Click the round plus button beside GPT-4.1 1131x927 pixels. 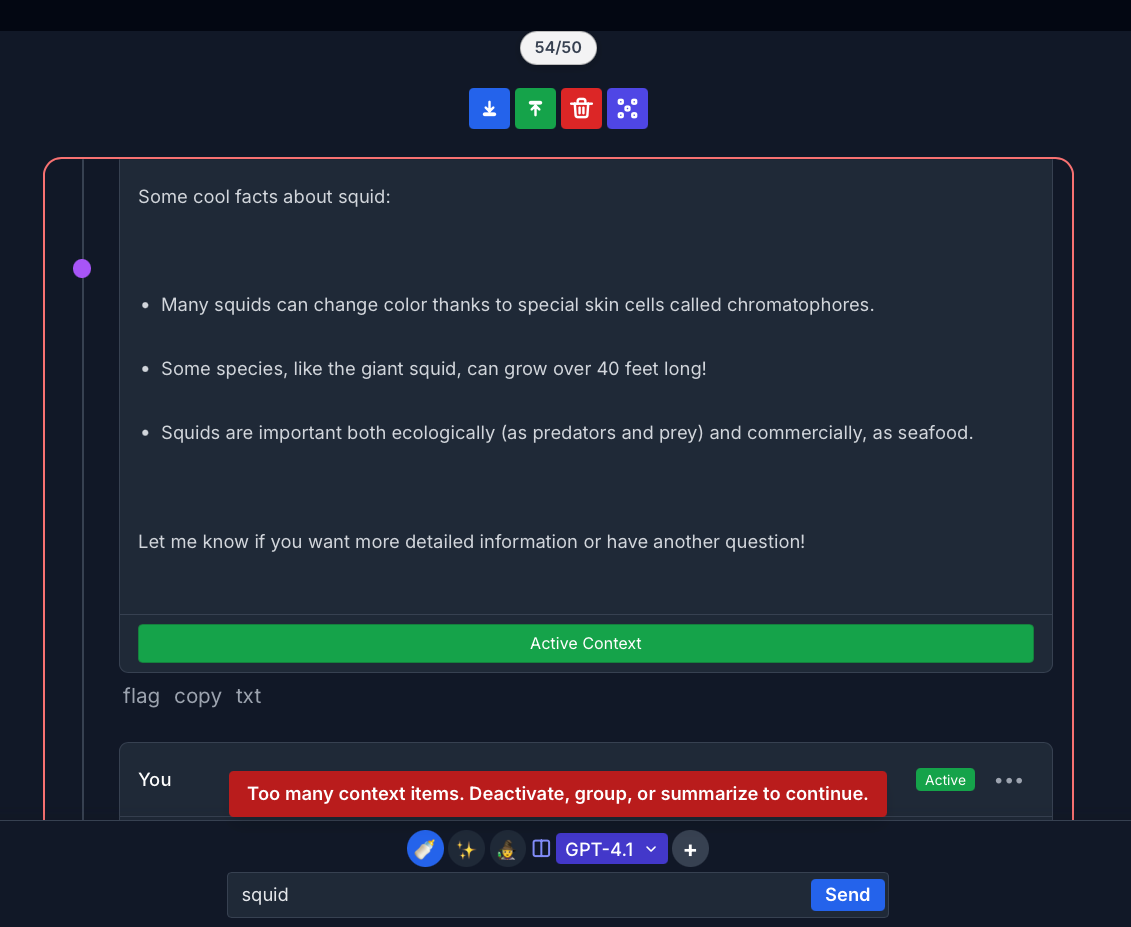[690, 850]
